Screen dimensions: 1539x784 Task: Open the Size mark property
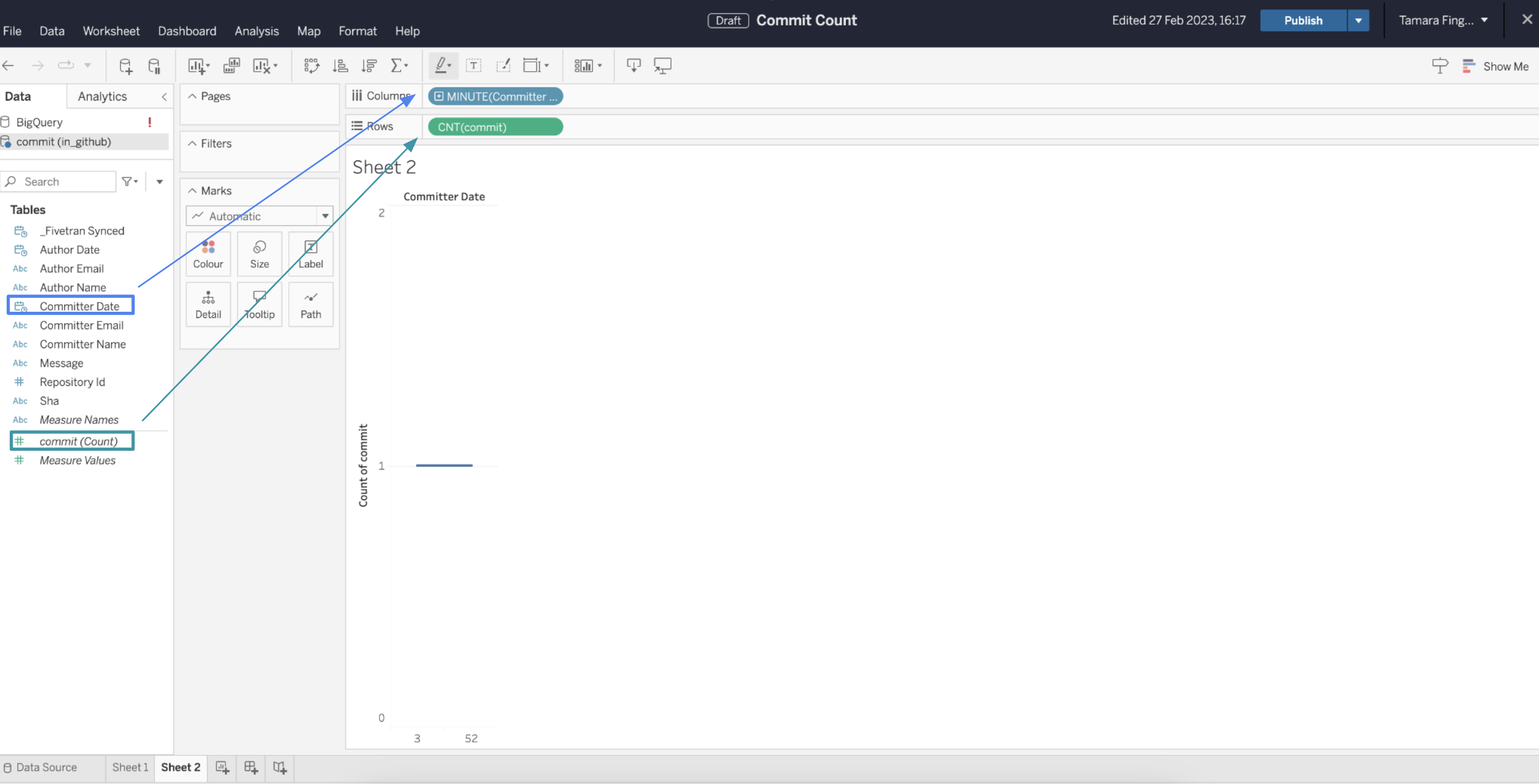259,253
